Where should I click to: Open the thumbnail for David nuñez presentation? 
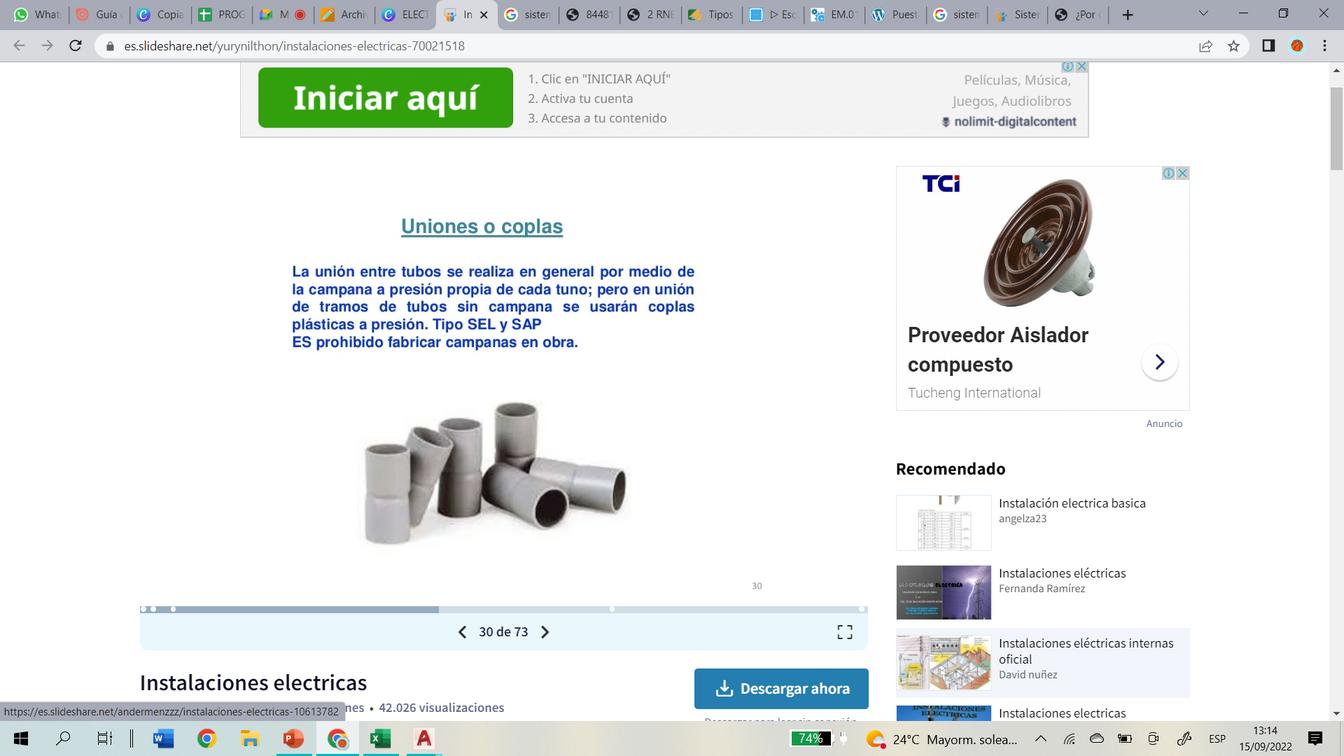[943, 663]
